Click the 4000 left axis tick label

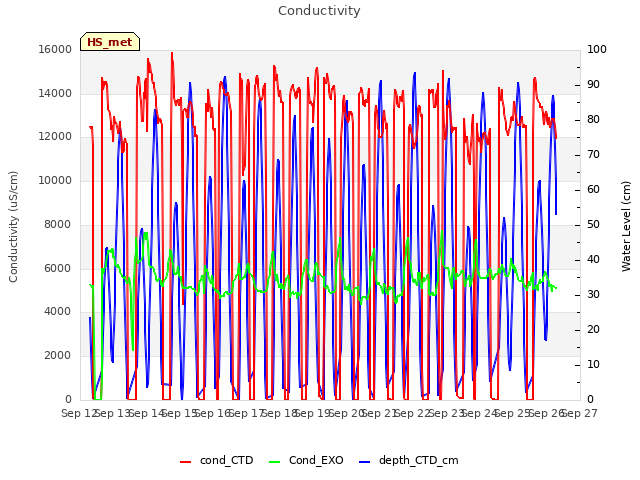click(58, 311)
